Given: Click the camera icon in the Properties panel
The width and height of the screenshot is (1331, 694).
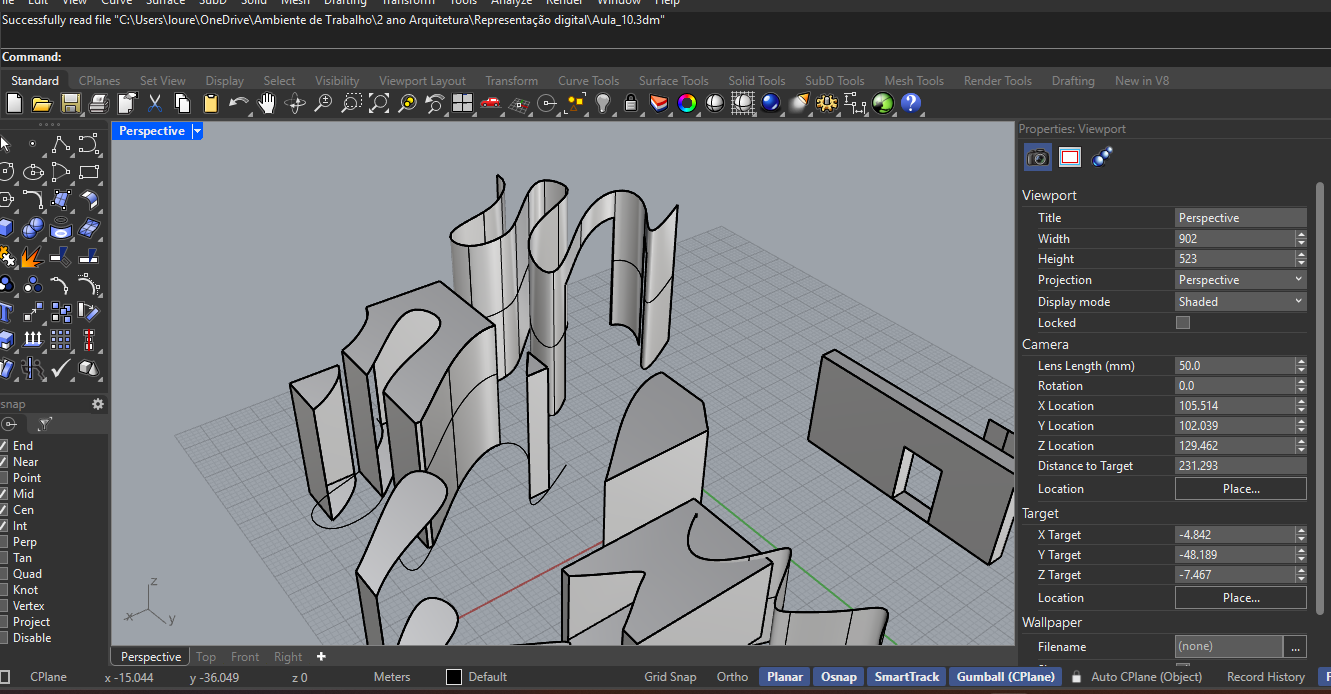Looking at the screenshot, I should [x=1037, y=157].
